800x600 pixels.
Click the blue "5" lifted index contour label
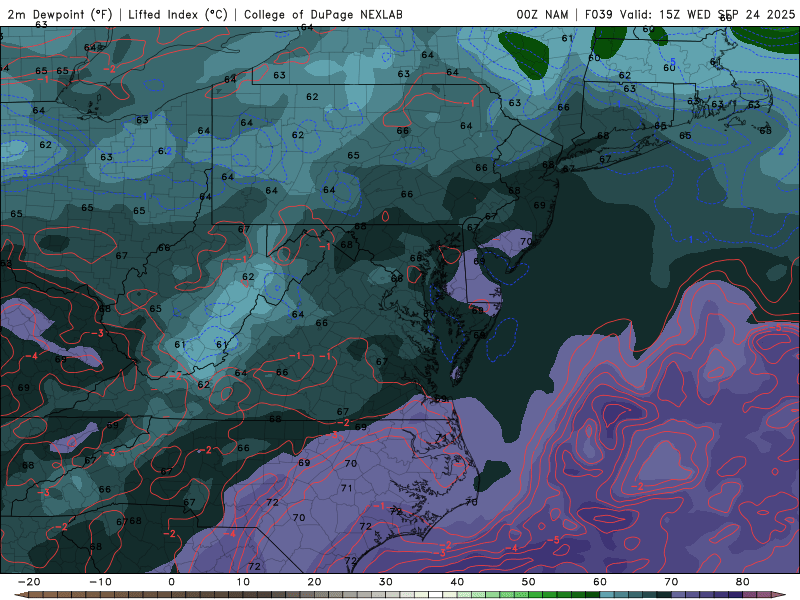(672, 62)
